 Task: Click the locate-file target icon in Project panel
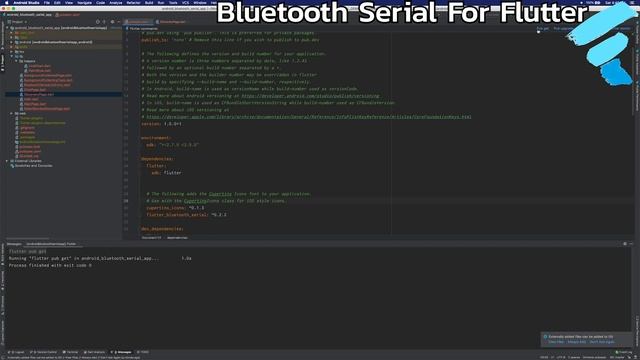click(98, 22)
